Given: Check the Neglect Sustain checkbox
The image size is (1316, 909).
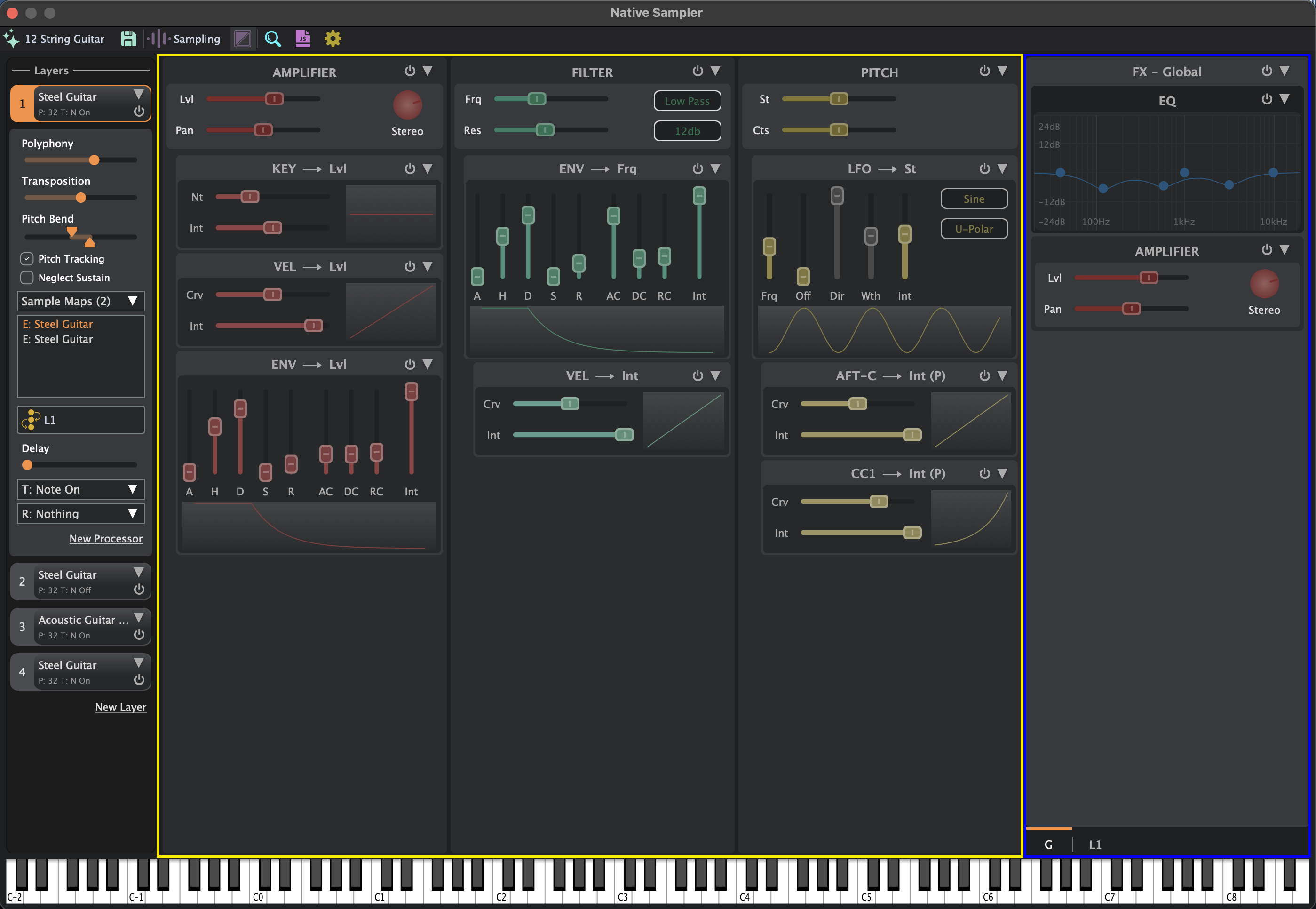Looking at the screenshot, I should [x=27, y=278].
